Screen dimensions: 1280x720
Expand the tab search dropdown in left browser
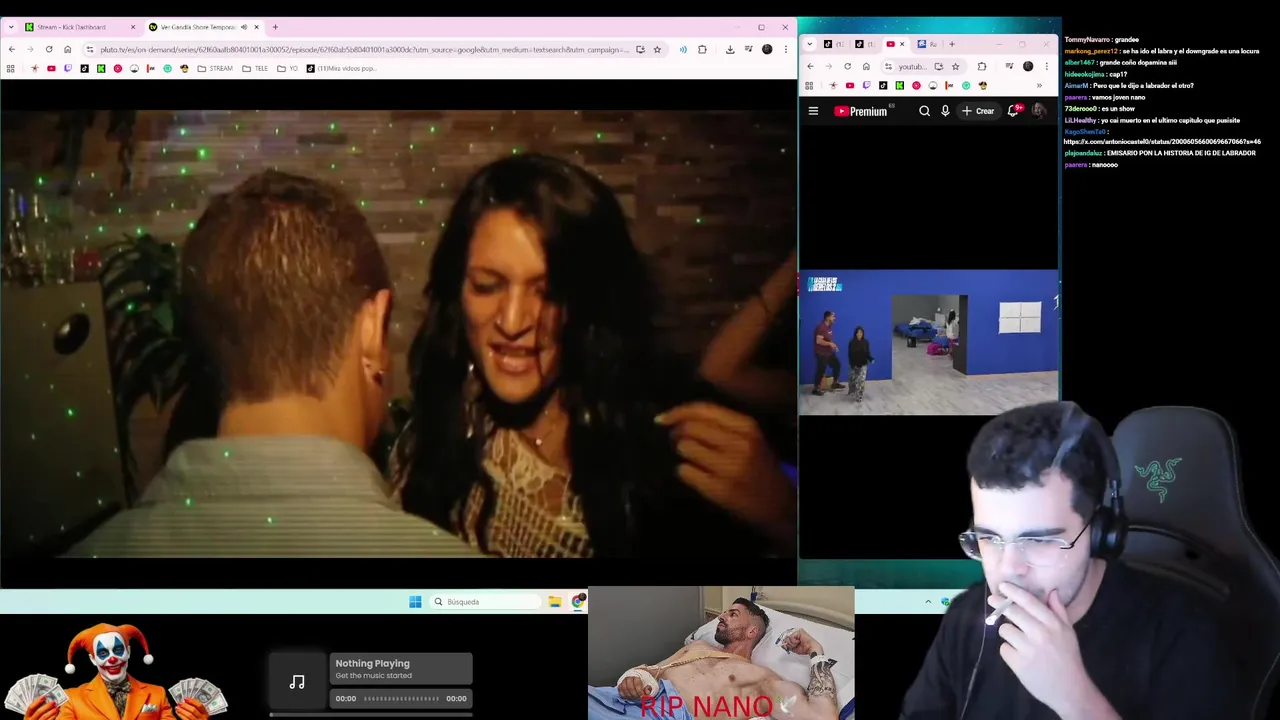[x=11, y=27]
